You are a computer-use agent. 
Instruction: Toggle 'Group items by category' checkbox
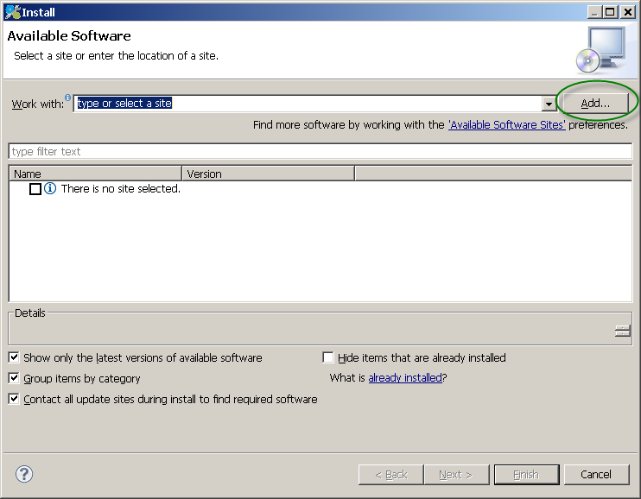(14, 378)
